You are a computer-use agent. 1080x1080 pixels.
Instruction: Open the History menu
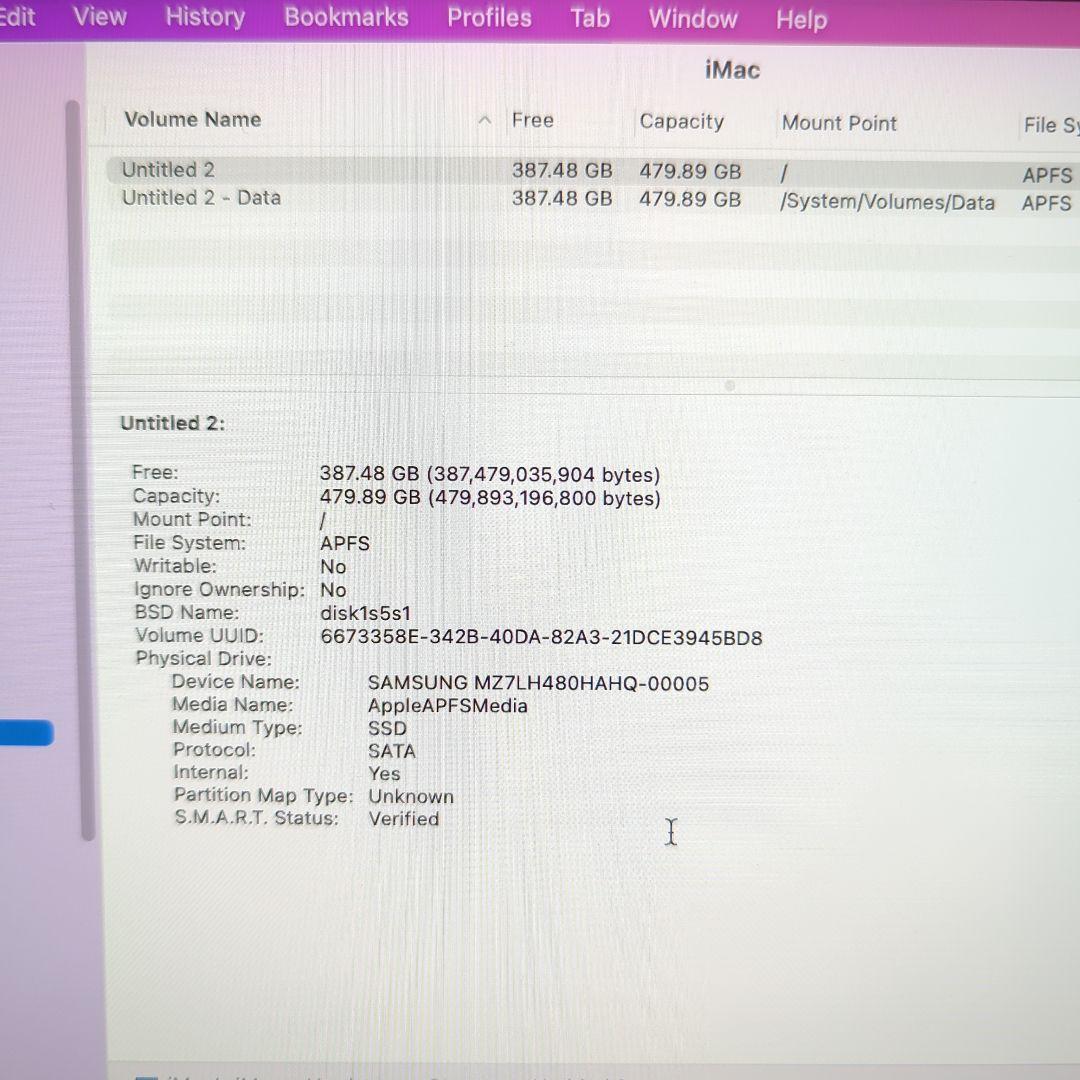204,17
